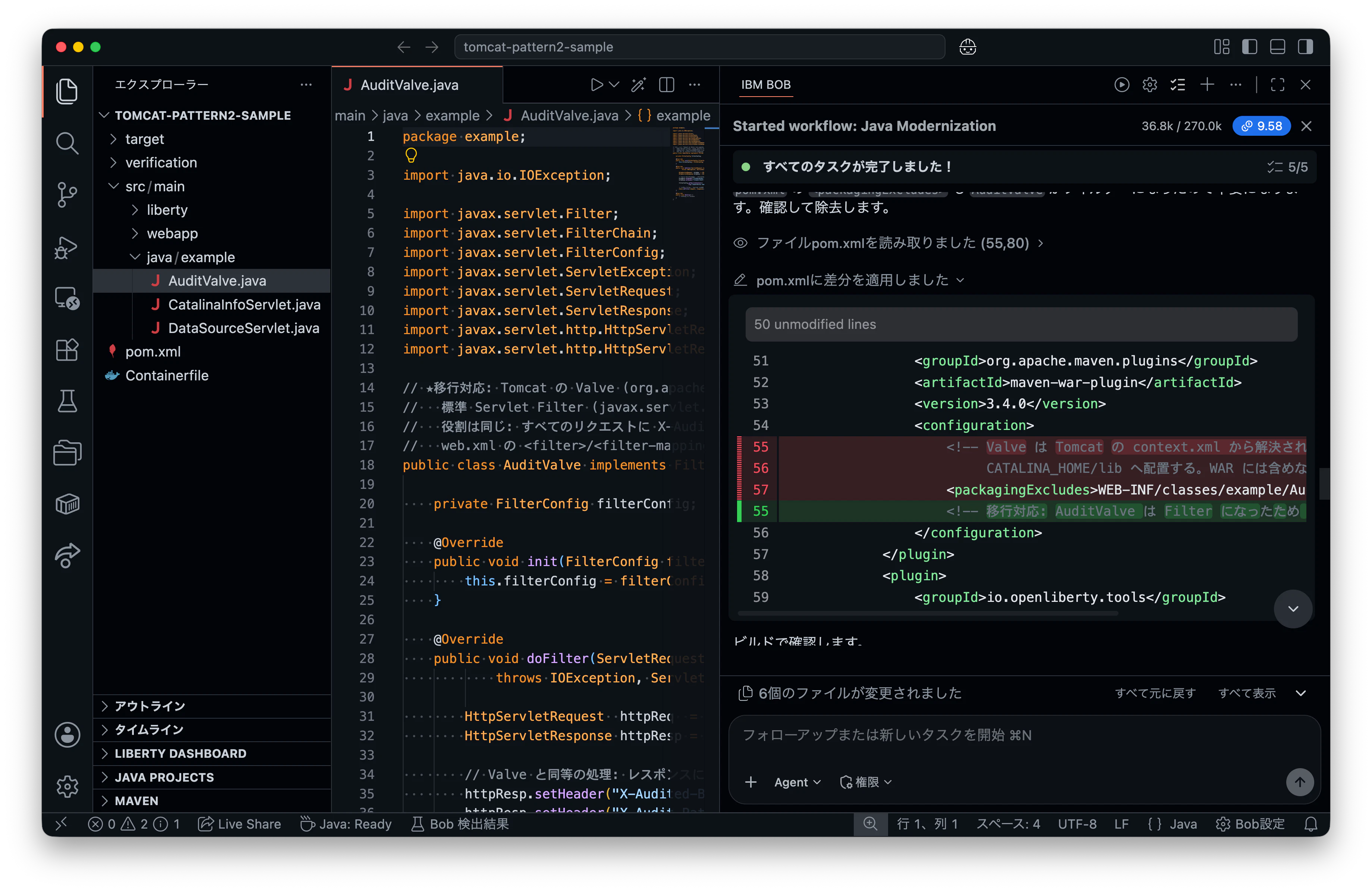Collapse the src/main folder

211,186
